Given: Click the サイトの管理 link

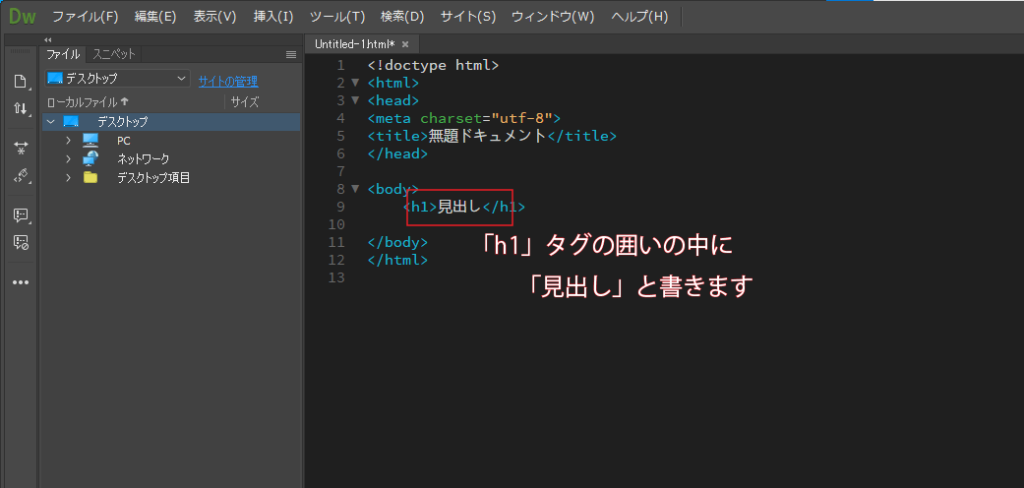Looking at the screenshot, I should point(228,82).
